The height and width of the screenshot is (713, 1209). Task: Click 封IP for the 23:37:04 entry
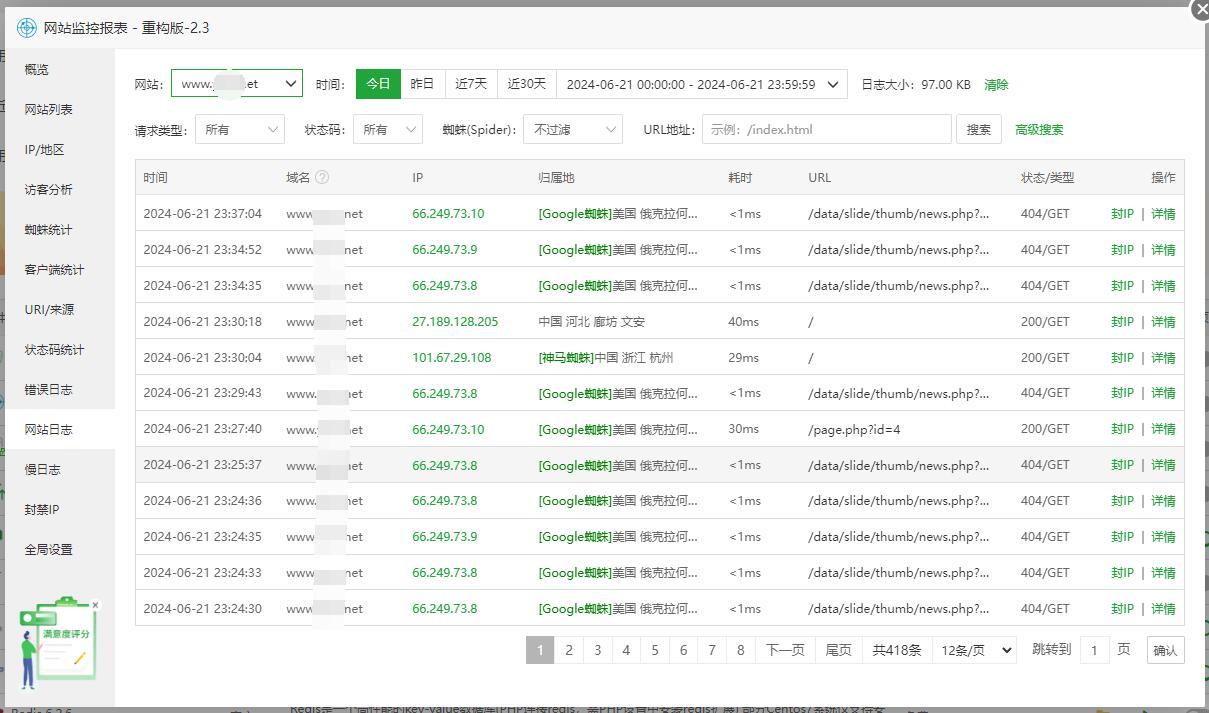point(1122,214)
